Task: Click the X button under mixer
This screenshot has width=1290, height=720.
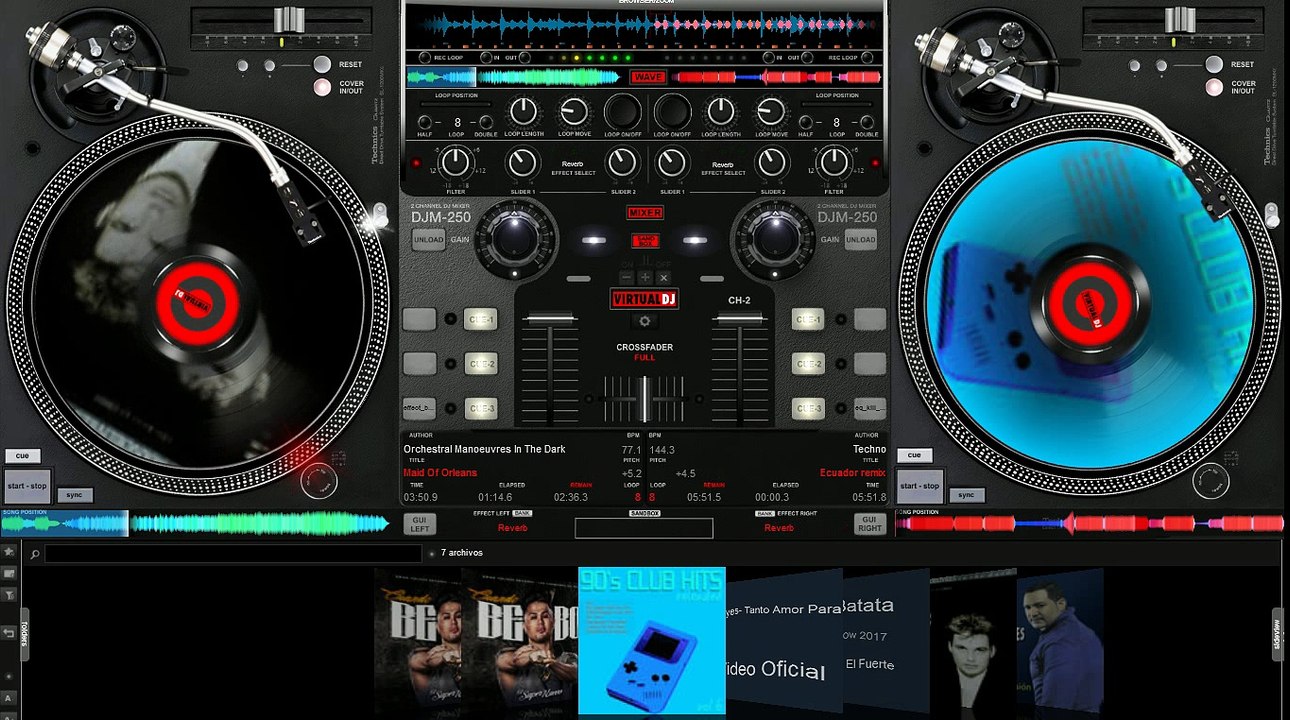Action: click(663, 277)
